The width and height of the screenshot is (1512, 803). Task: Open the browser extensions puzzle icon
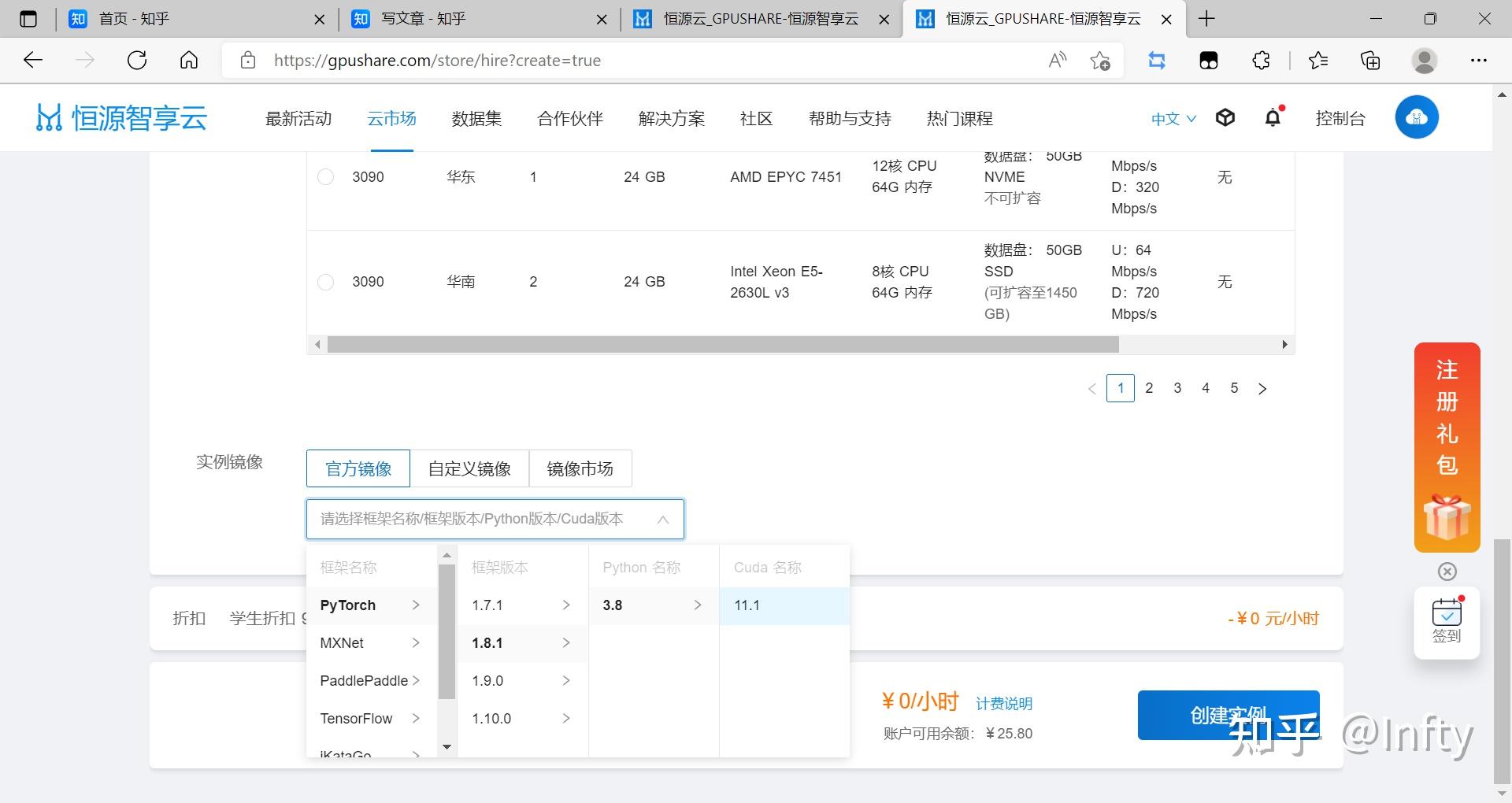point(1261,61)
